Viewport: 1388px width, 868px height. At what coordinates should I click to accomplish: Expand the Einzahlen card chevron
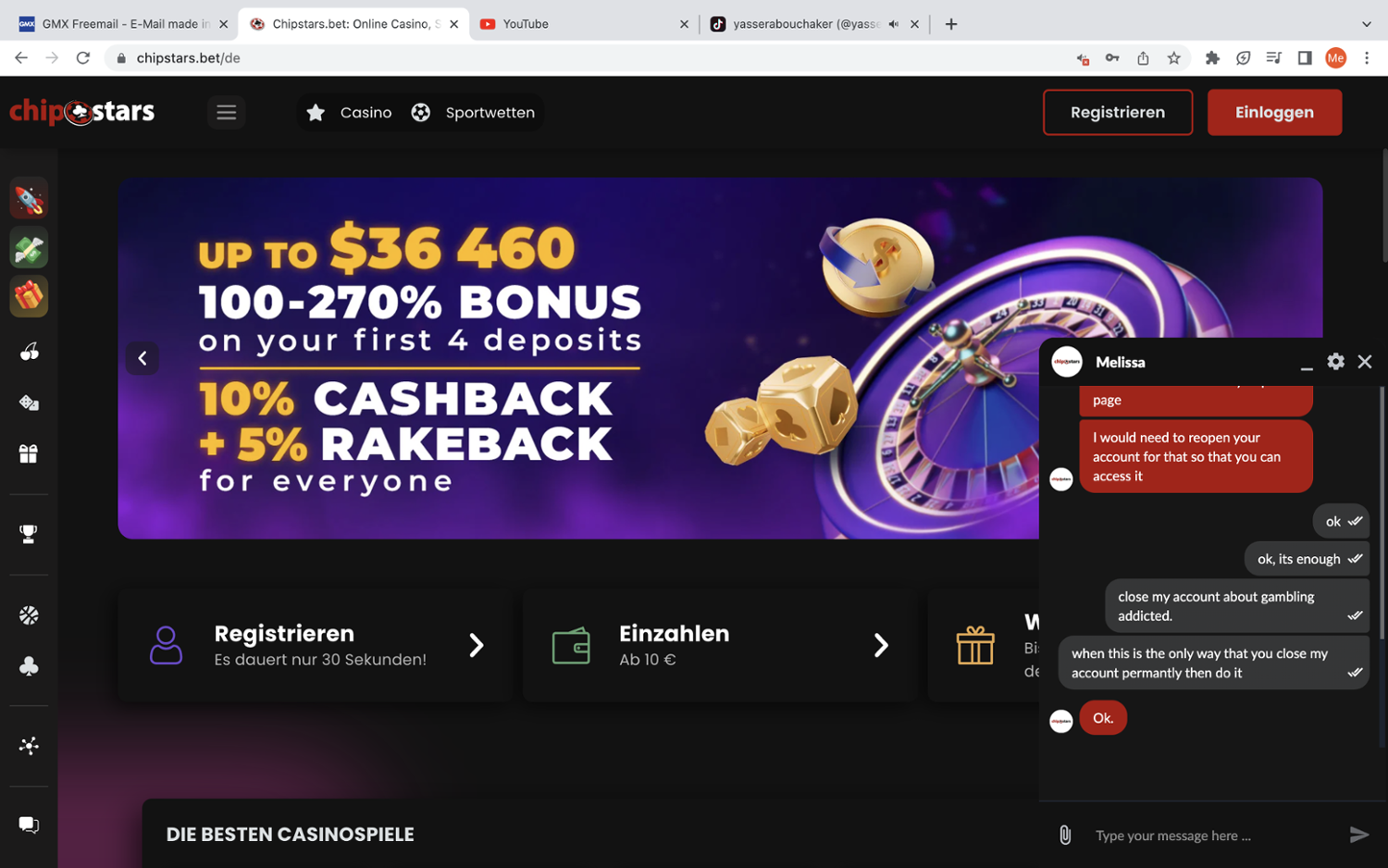(881, 645)
